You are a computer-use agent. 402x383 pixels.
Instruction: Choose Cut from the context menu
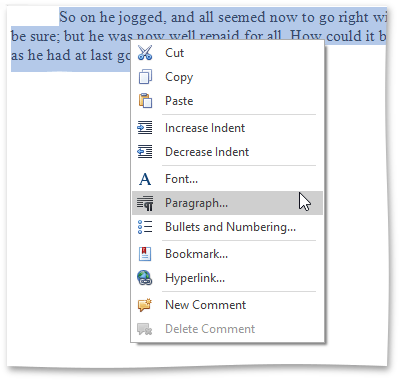click(227, 53)
